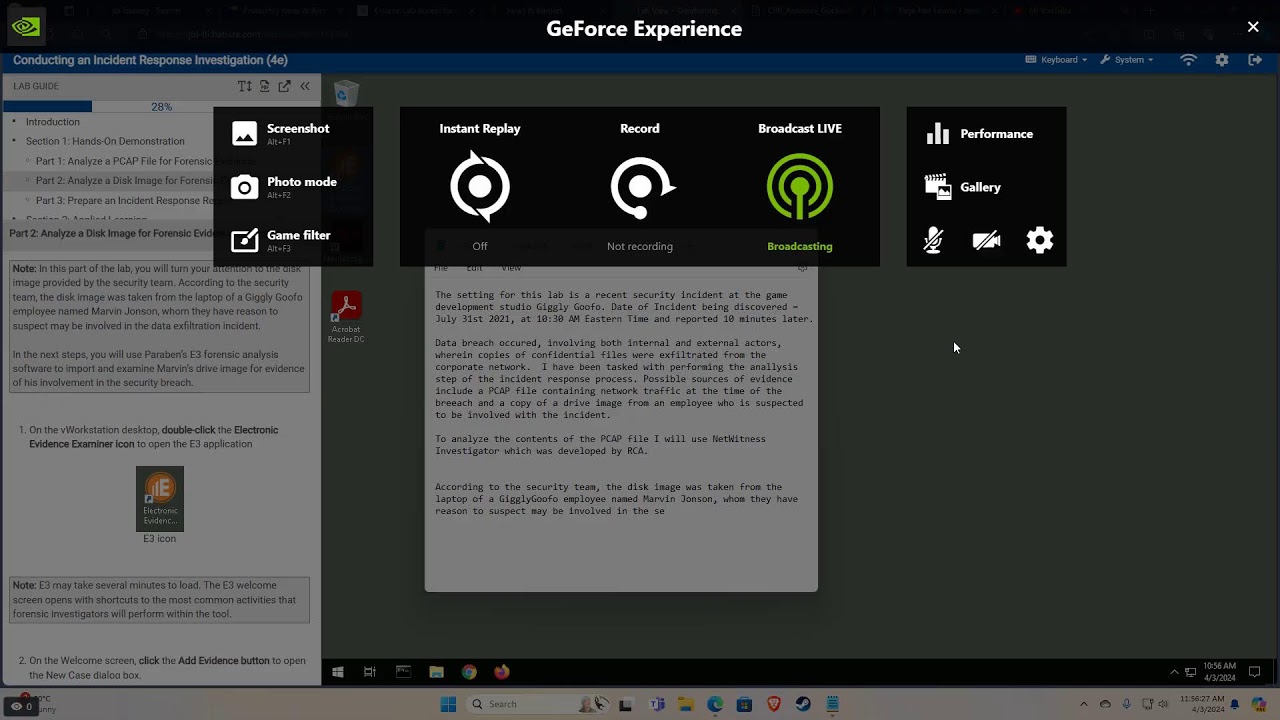Screen dimensions: 1280x720
Task: Take a capture with the Screenshot option
Action: click(x=281, y=133)
